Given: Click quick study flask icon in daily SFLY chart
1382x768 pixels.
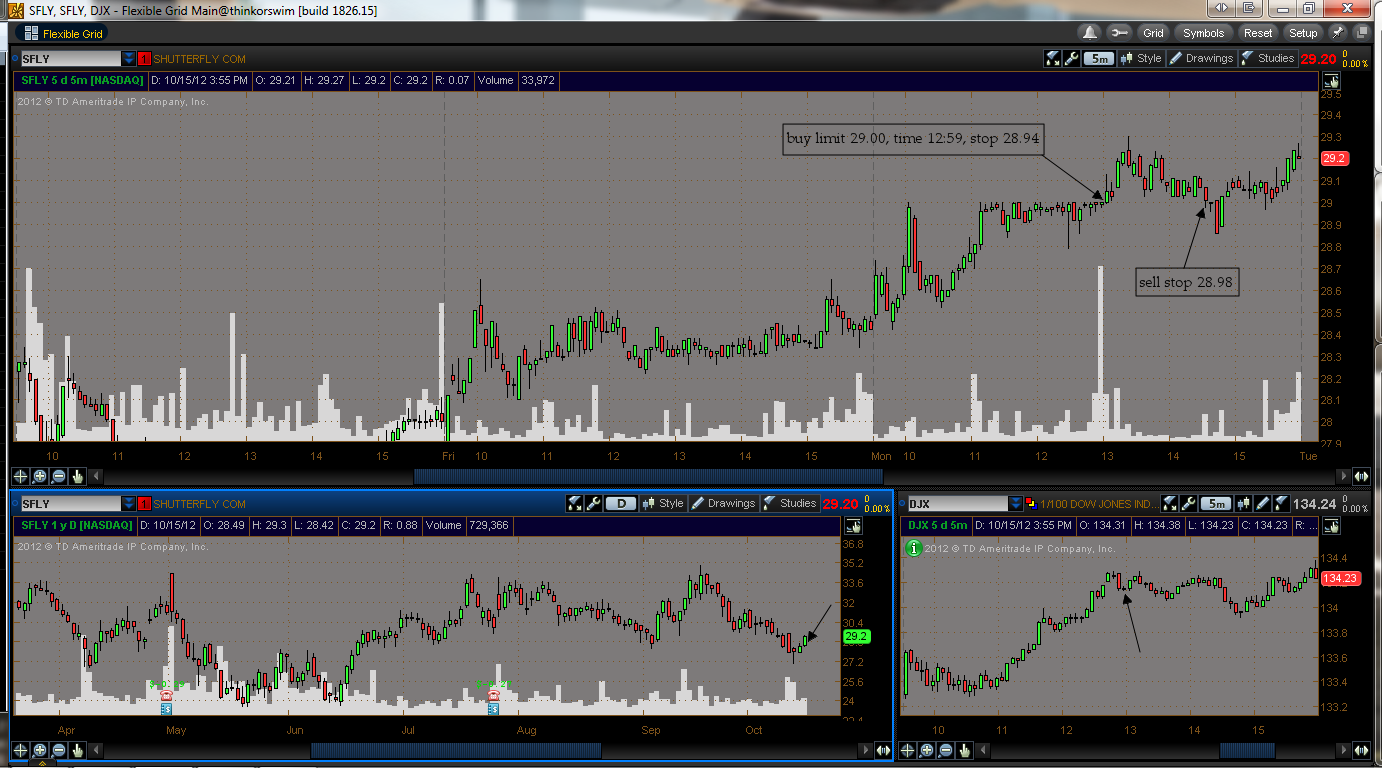Looking at the screenshot, I should [575, 503].
